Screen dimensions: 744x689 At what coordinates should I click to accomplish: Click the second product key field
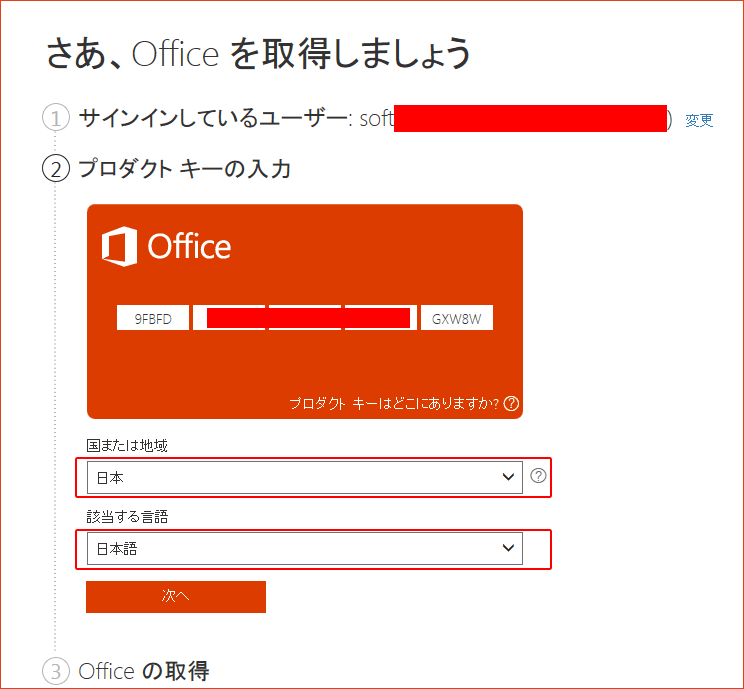pyautogui.click(x=229, y=317)
